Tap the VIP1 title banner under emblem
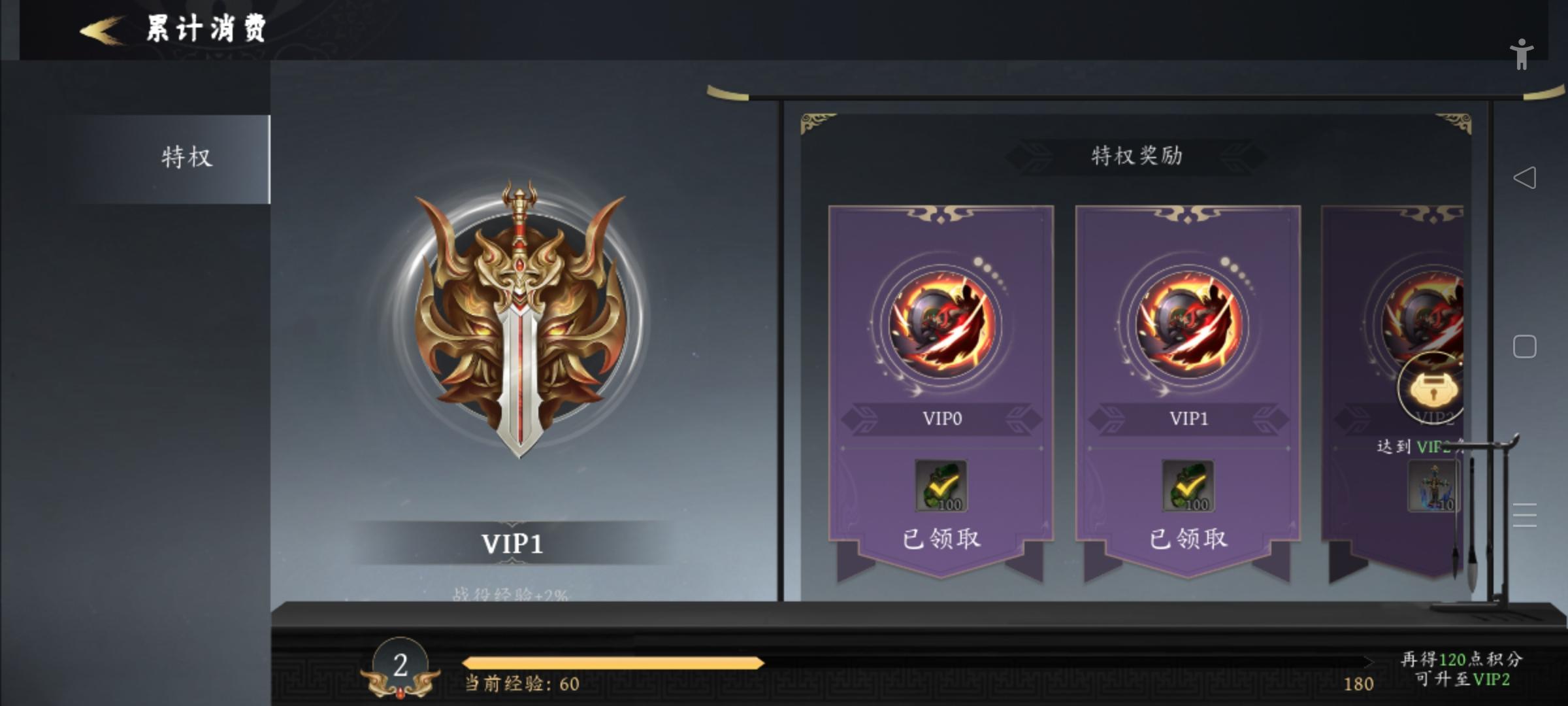1568x706 pixels. (512, 543)
